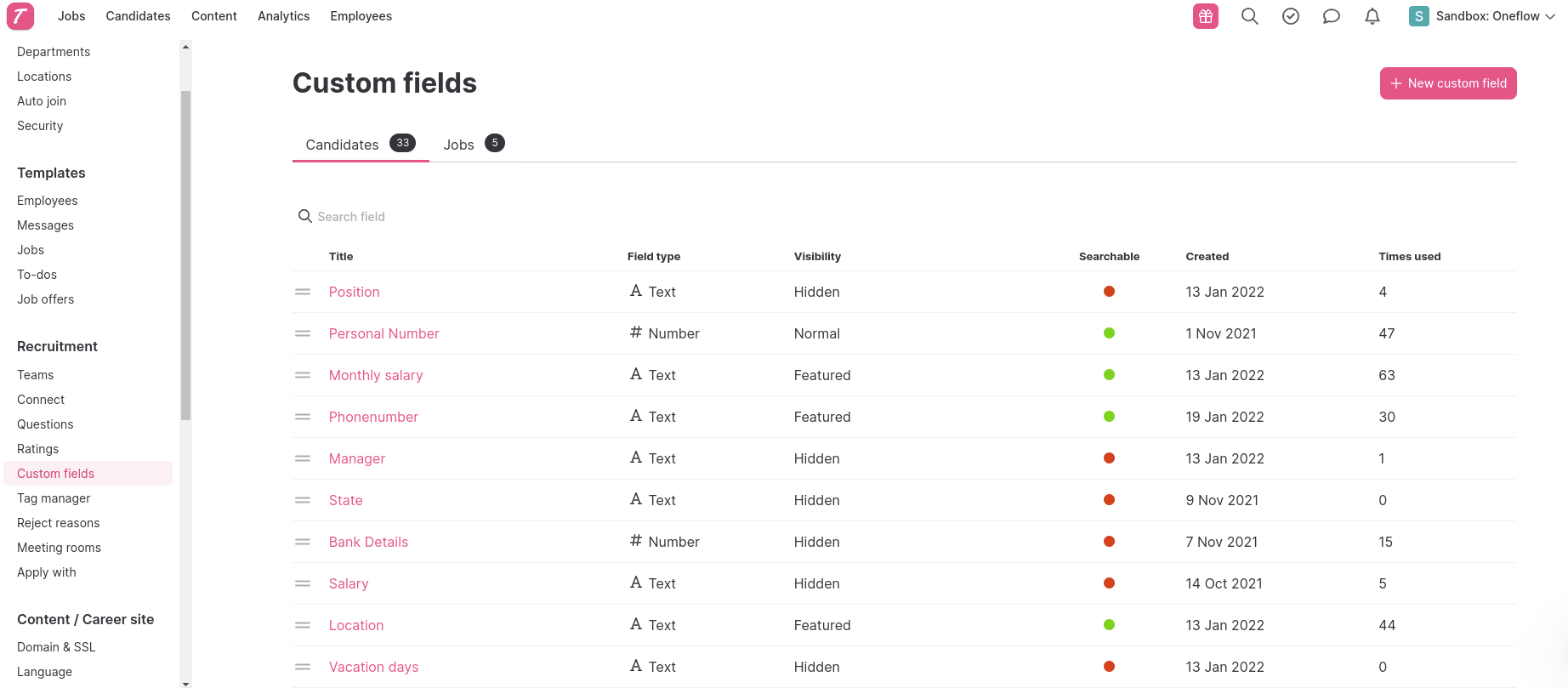Switch to the Candidates fields tab
The height and width of the screenshot is (688, 1568).
point(361,144)
